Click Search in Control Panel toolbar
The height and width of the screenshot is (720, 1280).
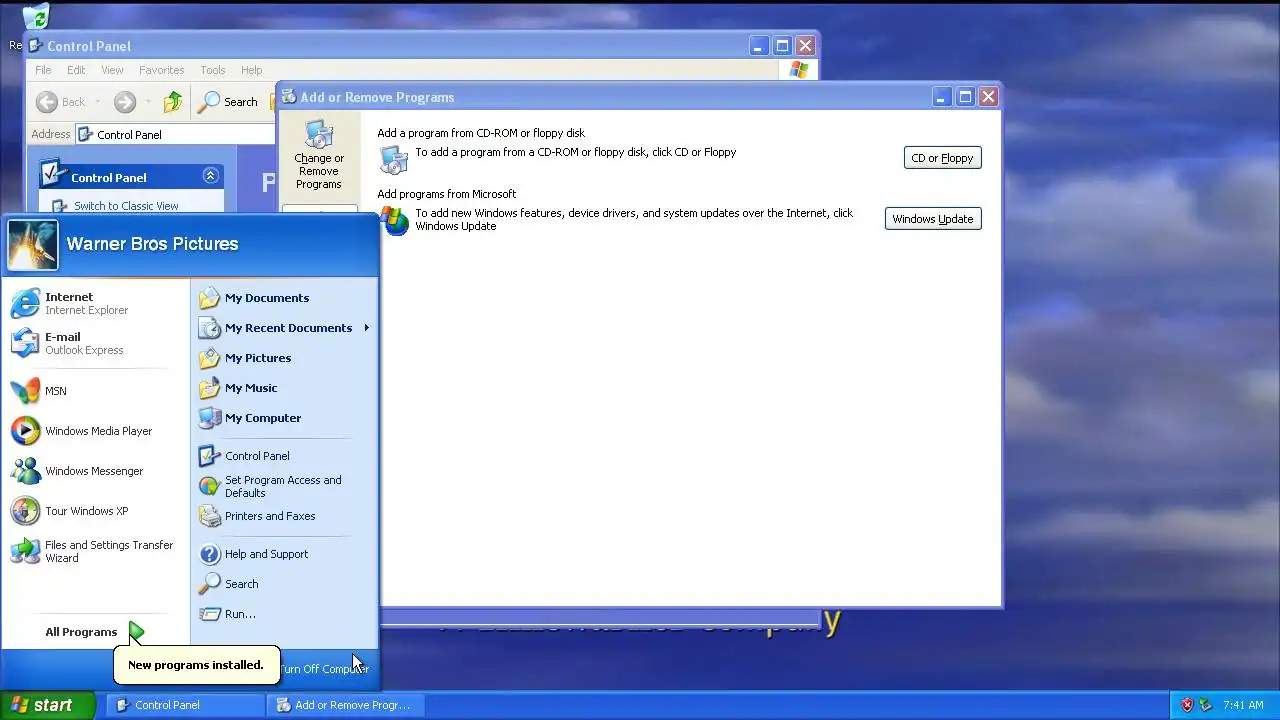click(229, 102)
